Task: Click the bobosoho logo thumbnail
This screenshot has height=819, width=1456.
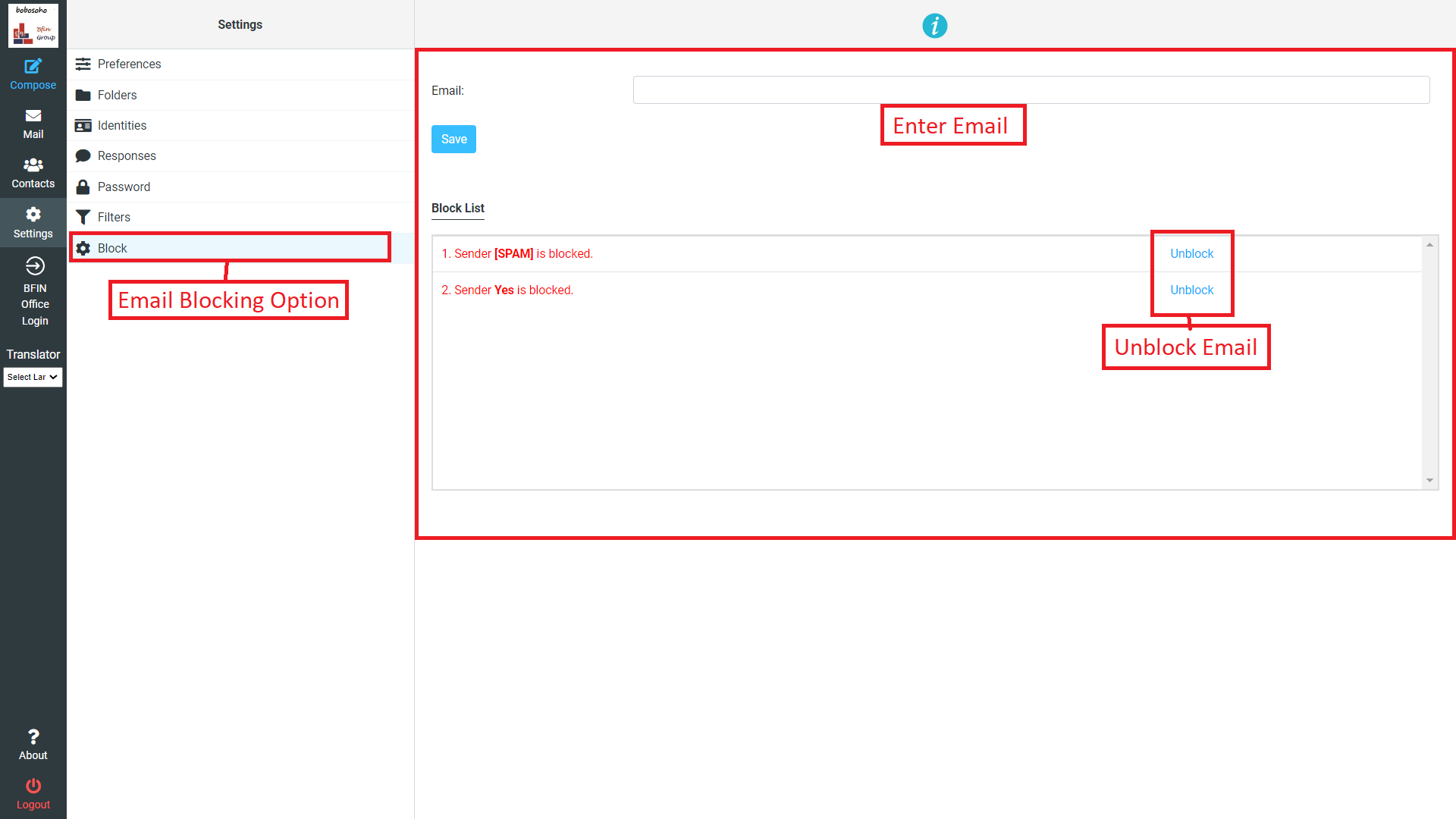Action: pos(33,26)
